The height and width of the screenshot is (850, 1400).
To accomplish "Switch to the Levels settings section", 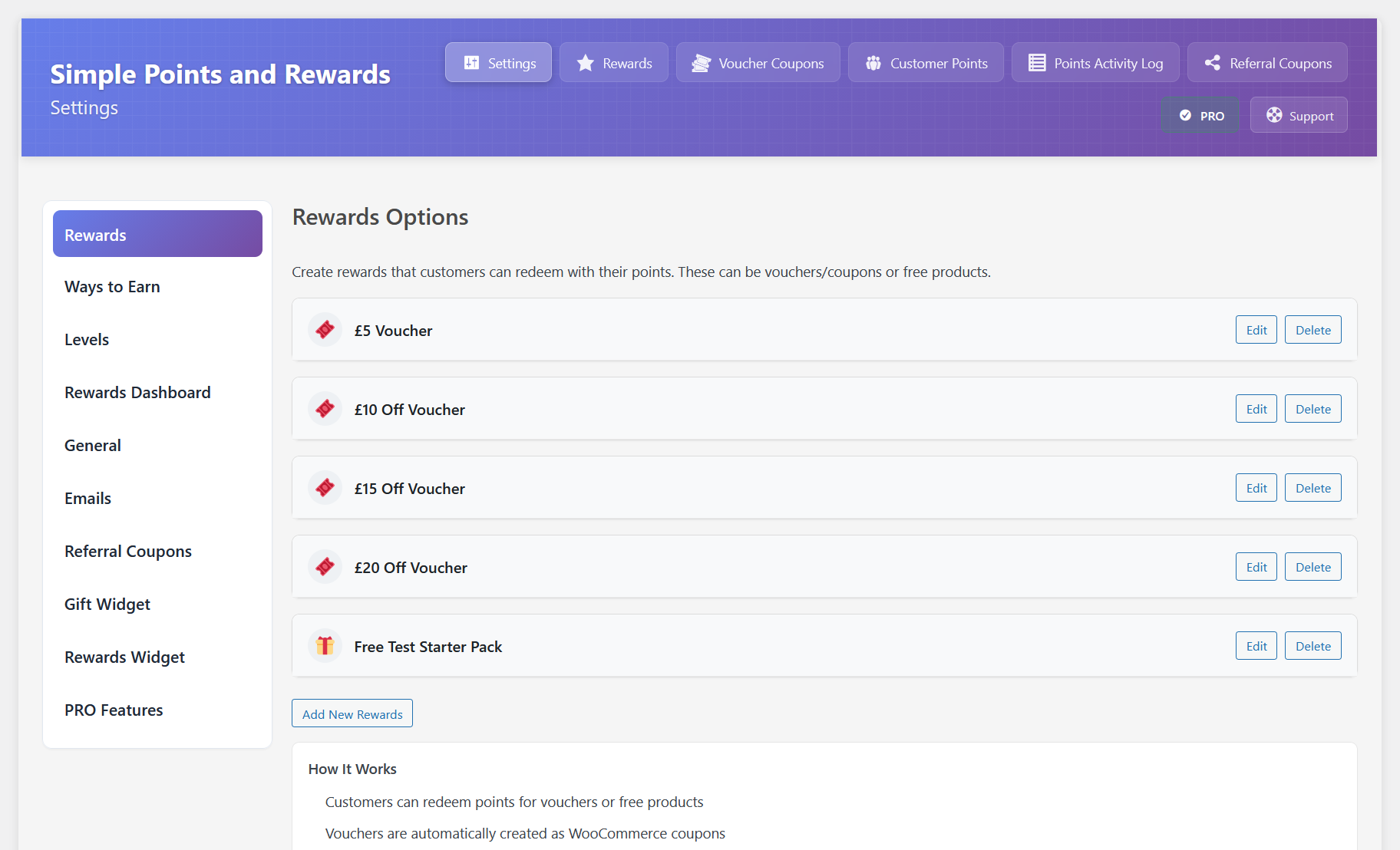I will click(87, 340).
